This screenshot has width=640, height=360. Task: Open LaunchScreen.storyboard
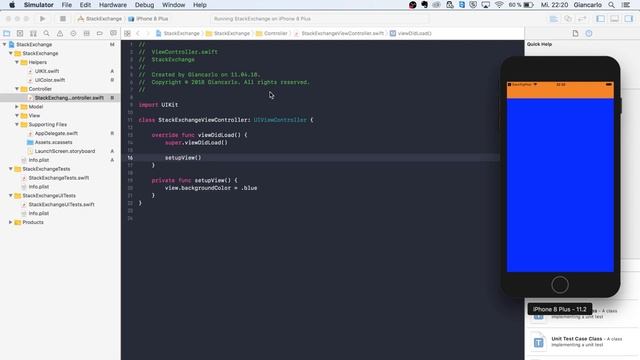pos(64,151)
